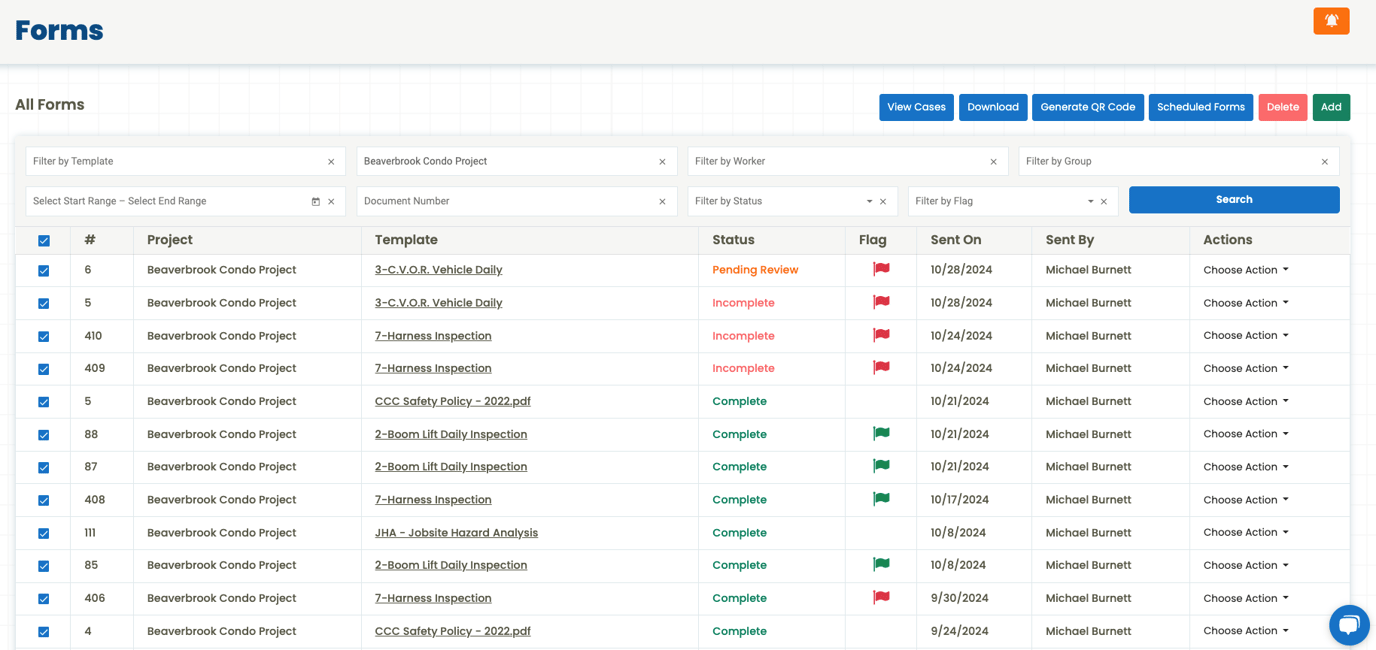1376x650 pixels.
Task: Expand the Filter by Status dropdown
Action: tap(869, 202)
